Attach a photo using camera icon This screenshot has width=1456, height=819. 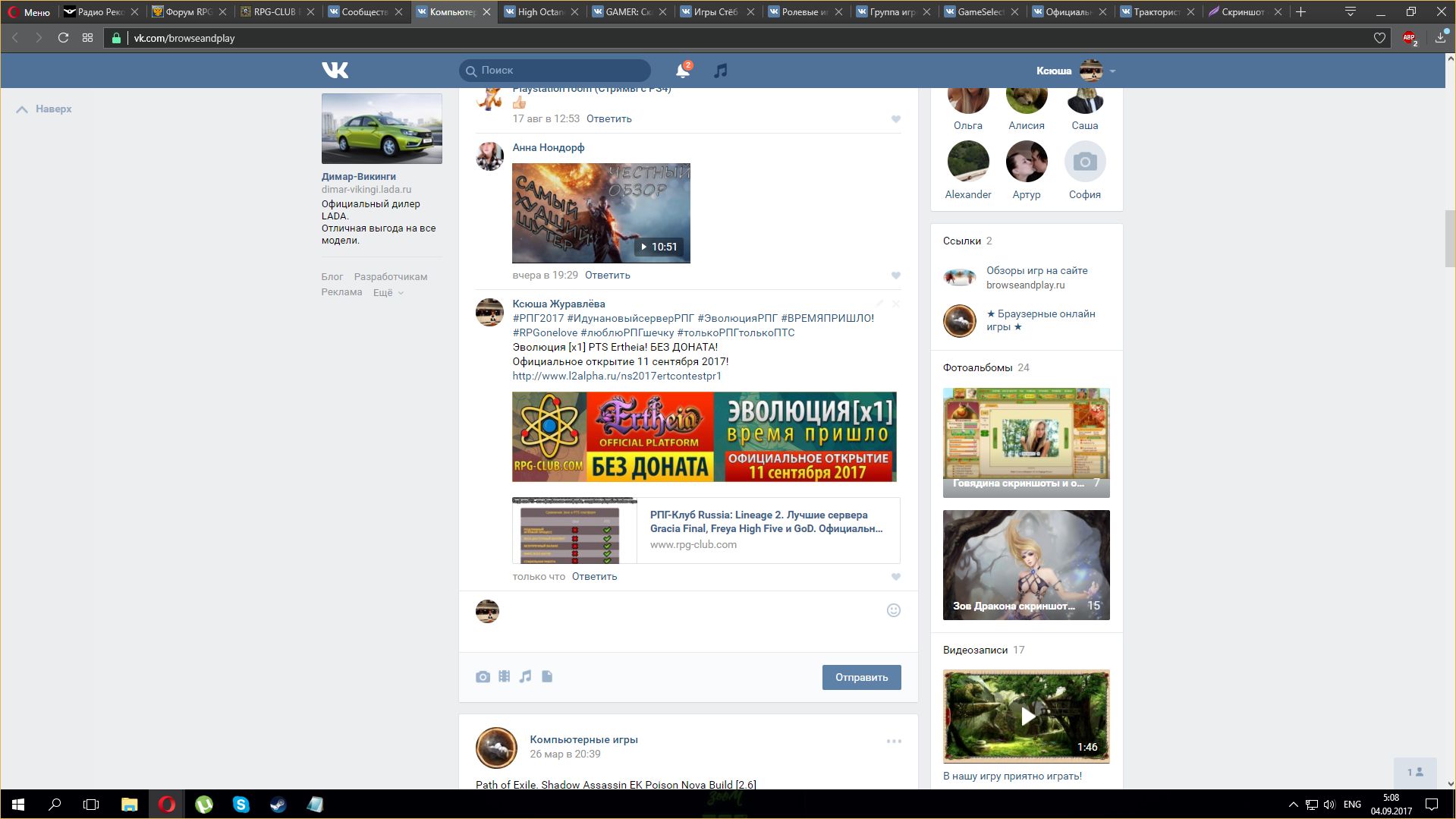pyautogui.click(x=483, y=676)
